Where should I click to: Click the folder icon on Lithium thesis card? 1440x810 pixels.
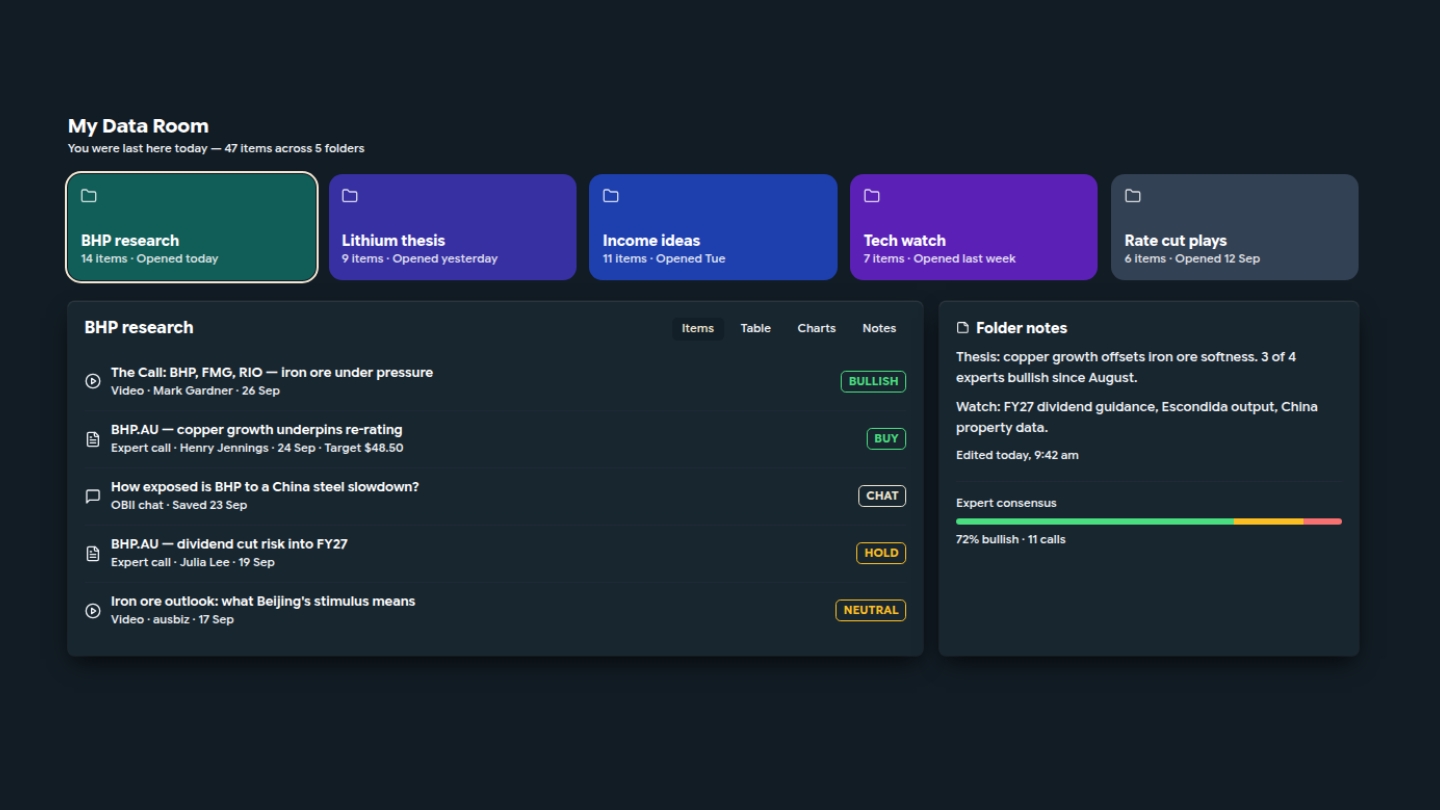point(350,196)
